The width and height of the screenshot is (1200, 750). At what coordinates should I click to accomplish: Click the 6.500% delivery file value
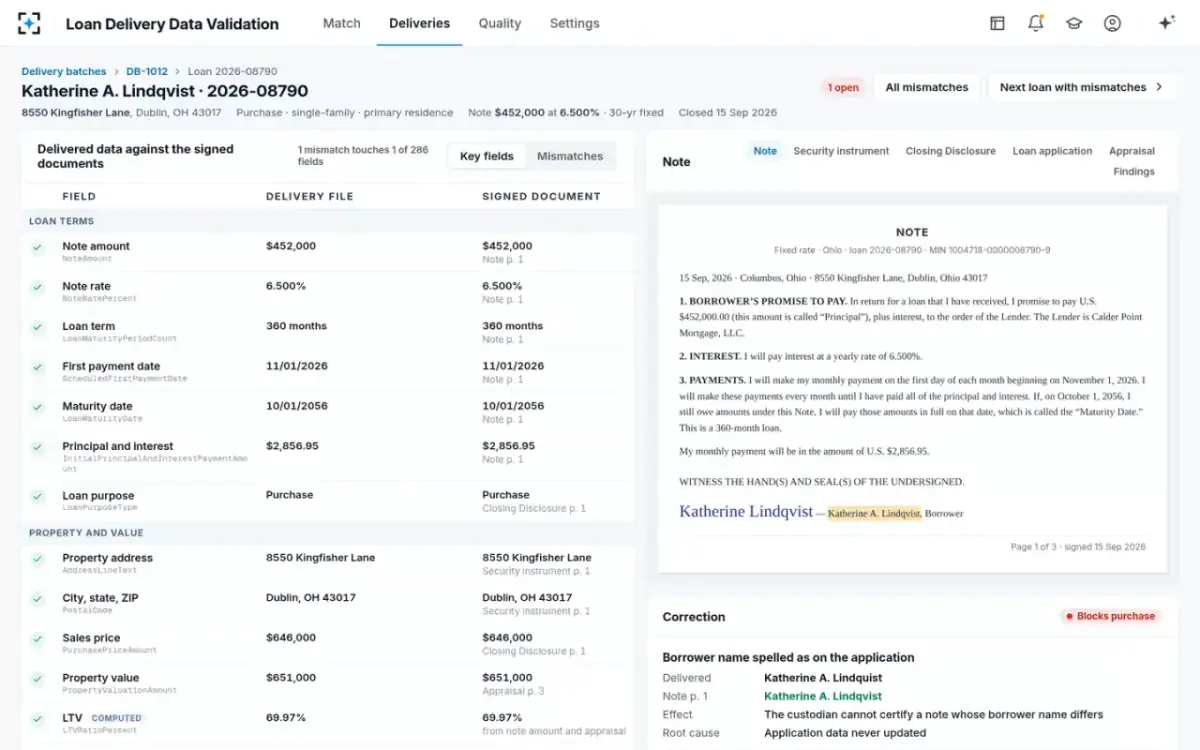[286, 286]
